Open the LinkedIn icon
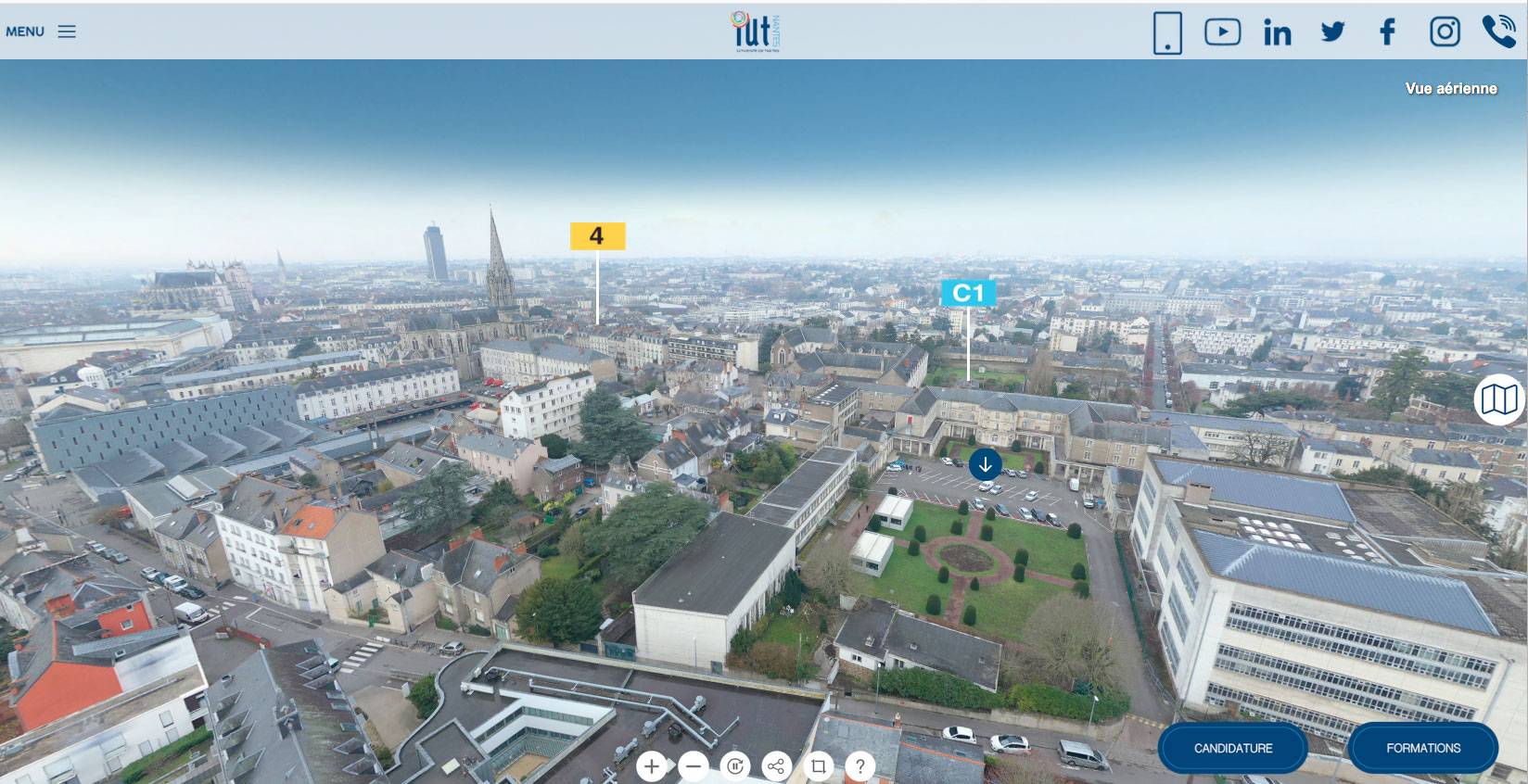Image resolution: width=1528 pixels, height=784 pixels. tap(1277, 33)
